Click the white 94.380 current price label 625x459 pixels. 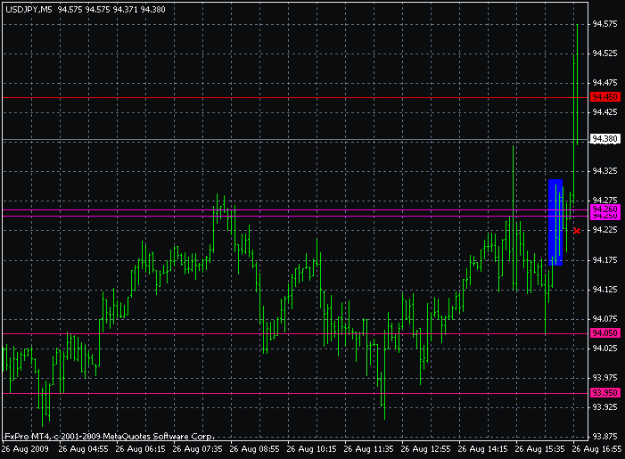(x=605, y=139)
